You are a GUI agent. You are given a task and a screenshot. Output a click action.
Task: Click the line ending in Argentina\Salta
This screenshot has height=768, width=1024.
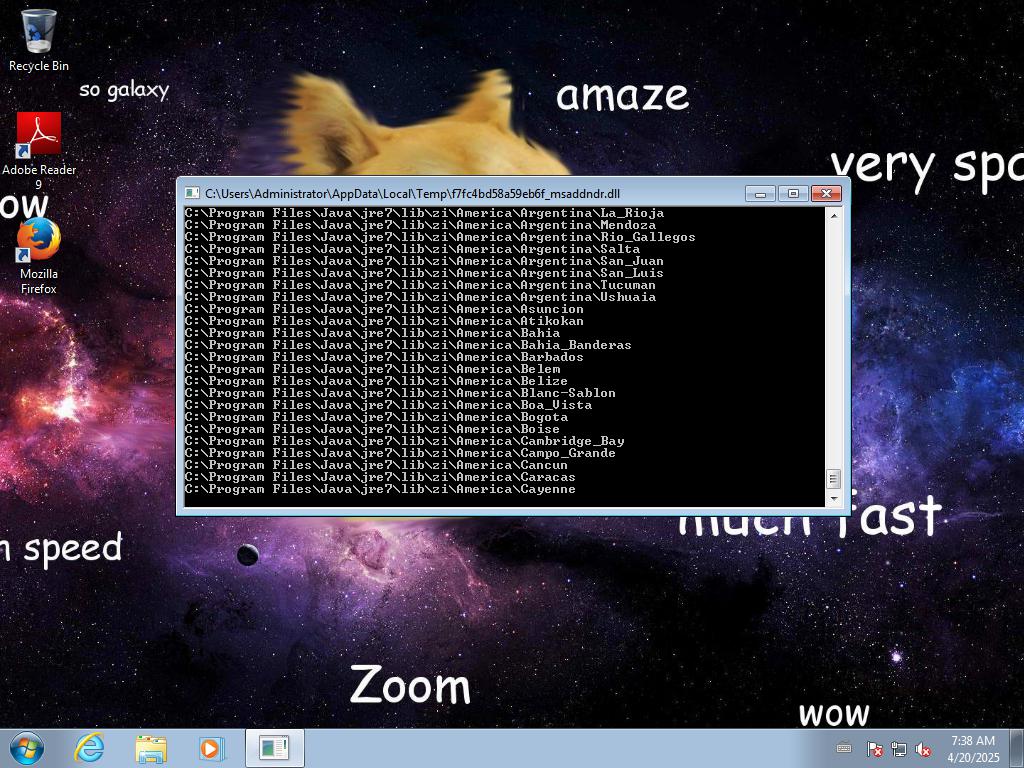412,249
